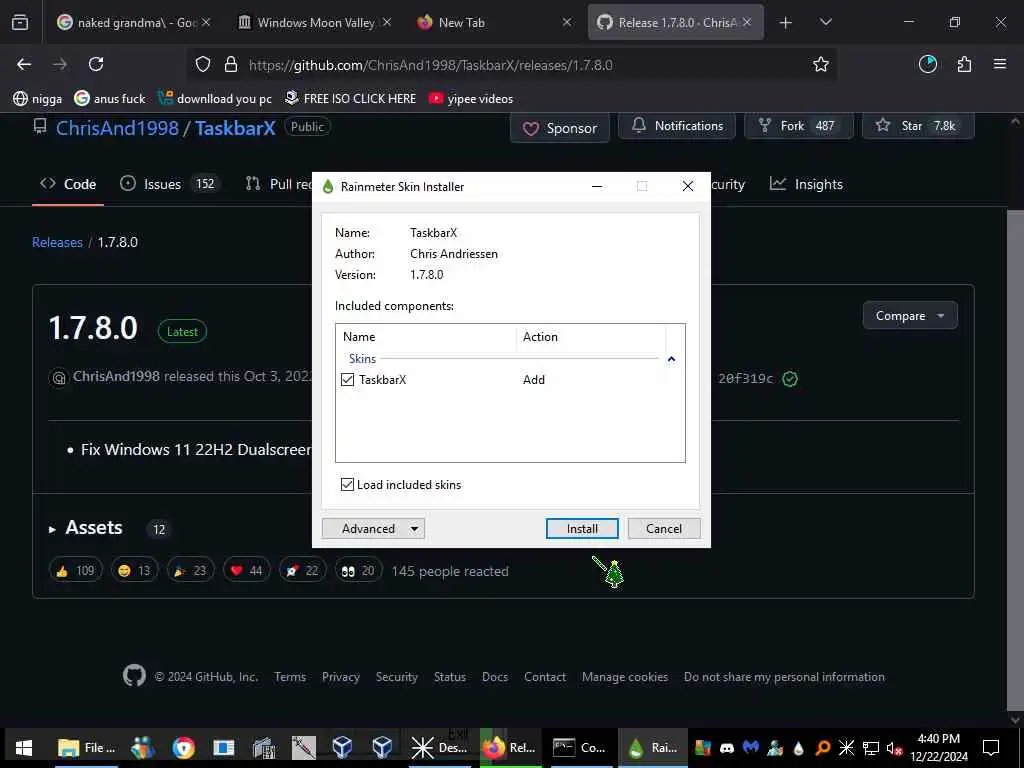Screen dimensions: 1024x768
Task: Collapse the Skins group chevron
Action: pyautogui.click(x=671, y=359)
